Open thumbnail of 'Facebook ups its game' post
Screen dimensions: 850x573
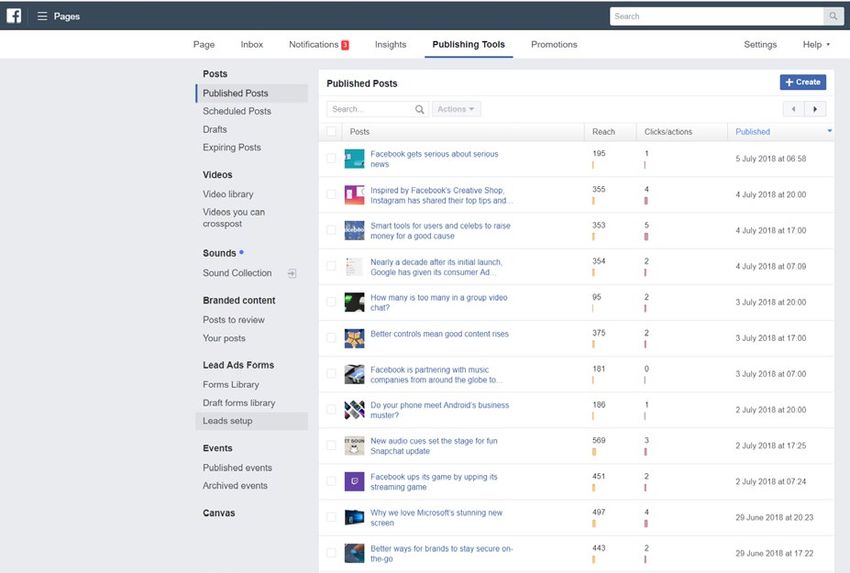[355, 481]
